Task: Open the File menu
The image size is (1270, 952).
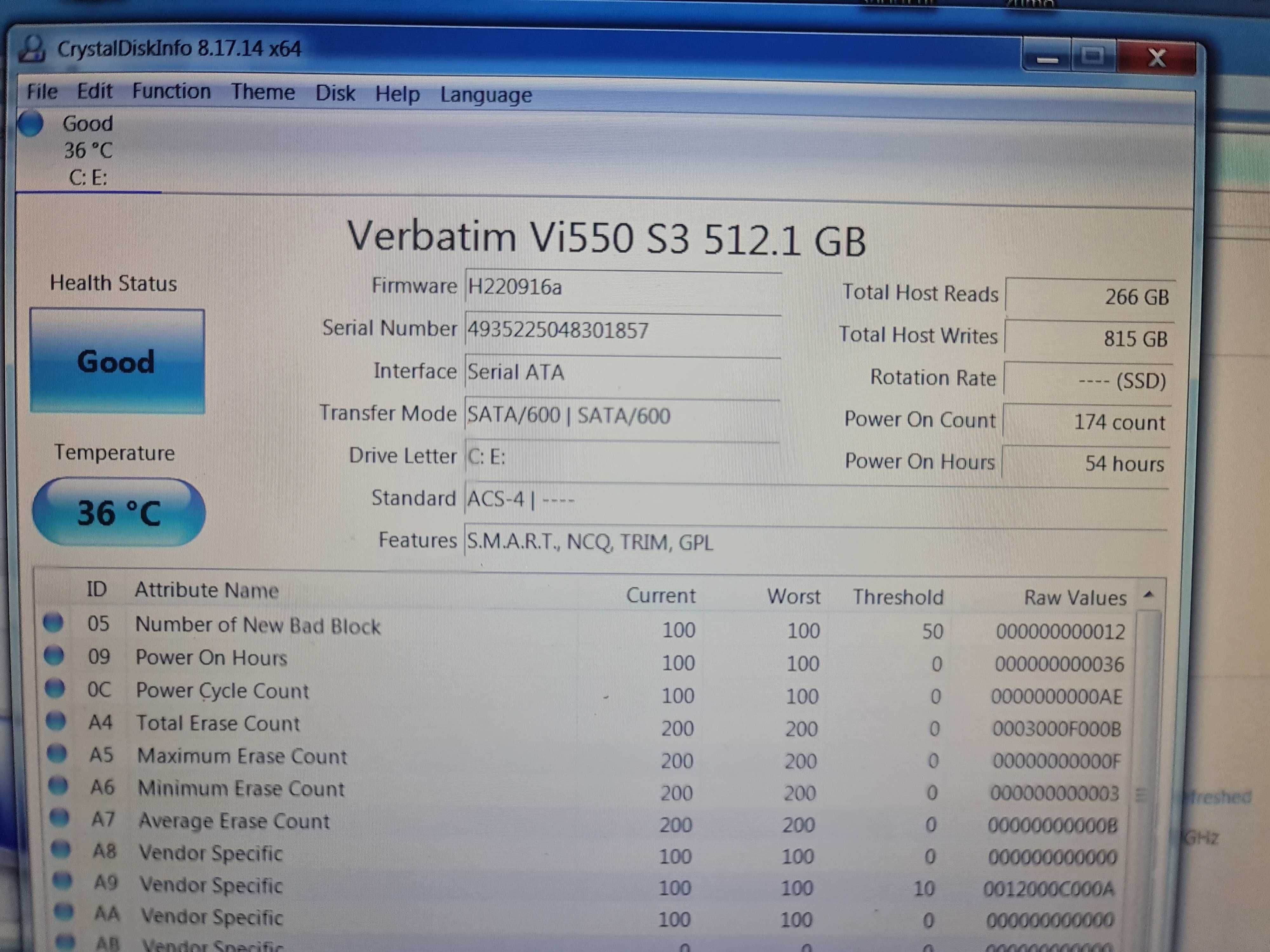Action: (42, 91)
